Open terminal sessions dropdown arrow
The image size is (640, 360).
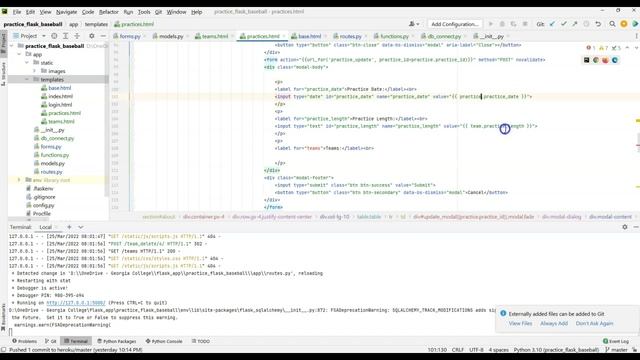81,227
